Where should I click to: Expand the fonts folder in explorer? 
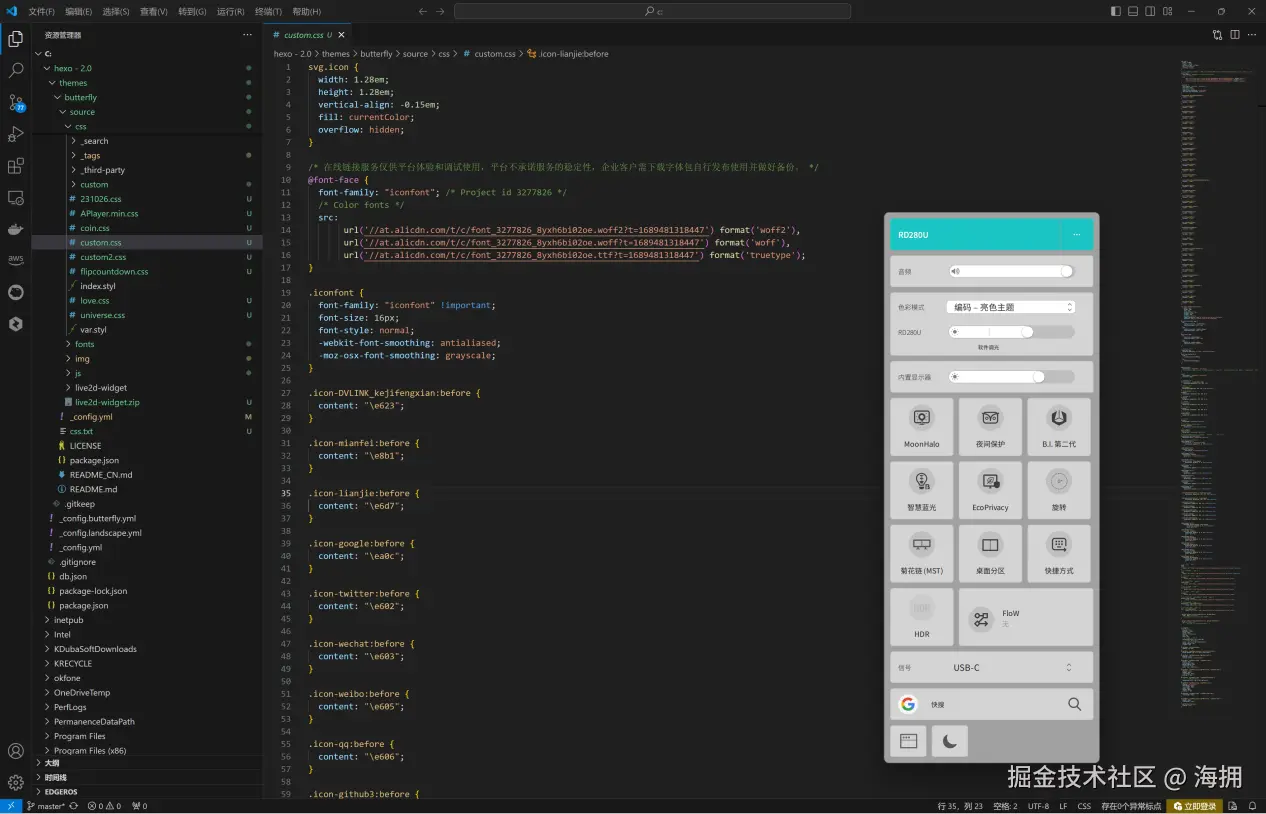(85, 344)
